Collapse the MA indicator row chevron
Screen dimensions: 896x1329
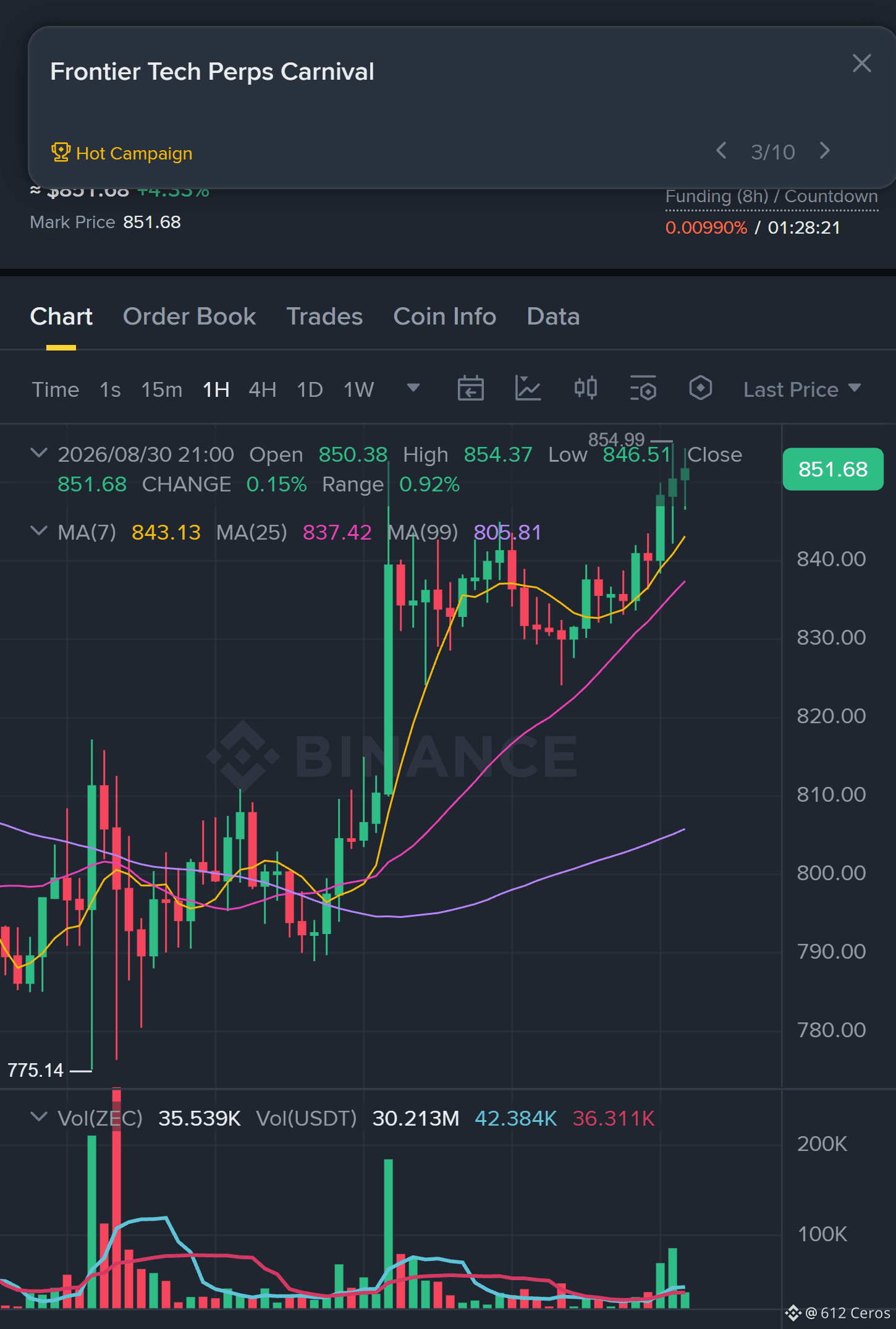39,531
